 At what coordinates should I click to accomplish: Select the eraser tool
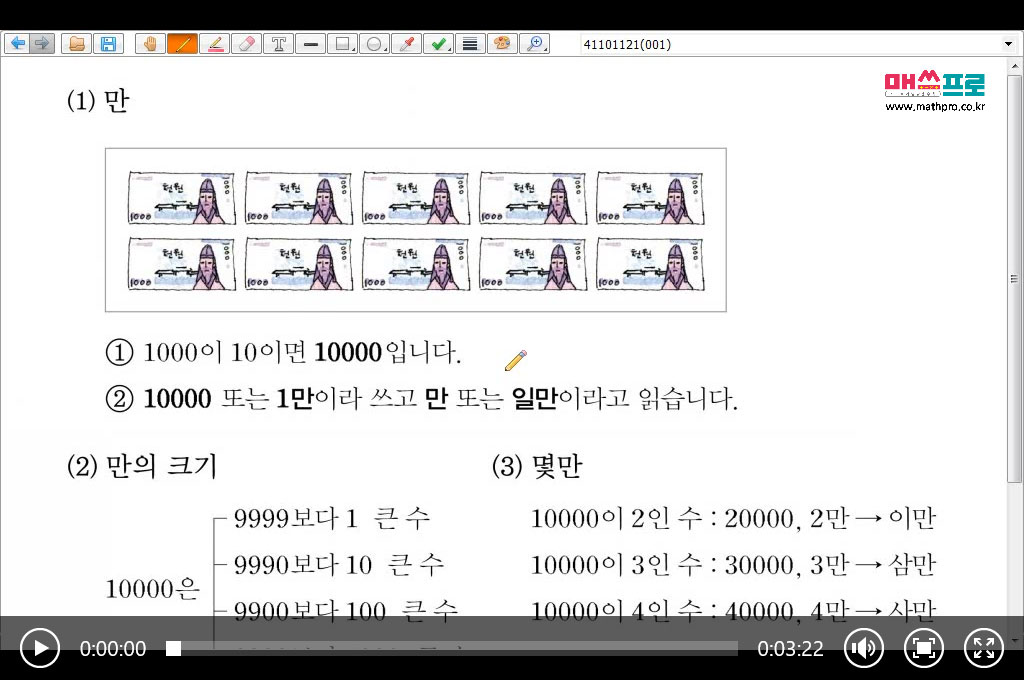point(246,44)
